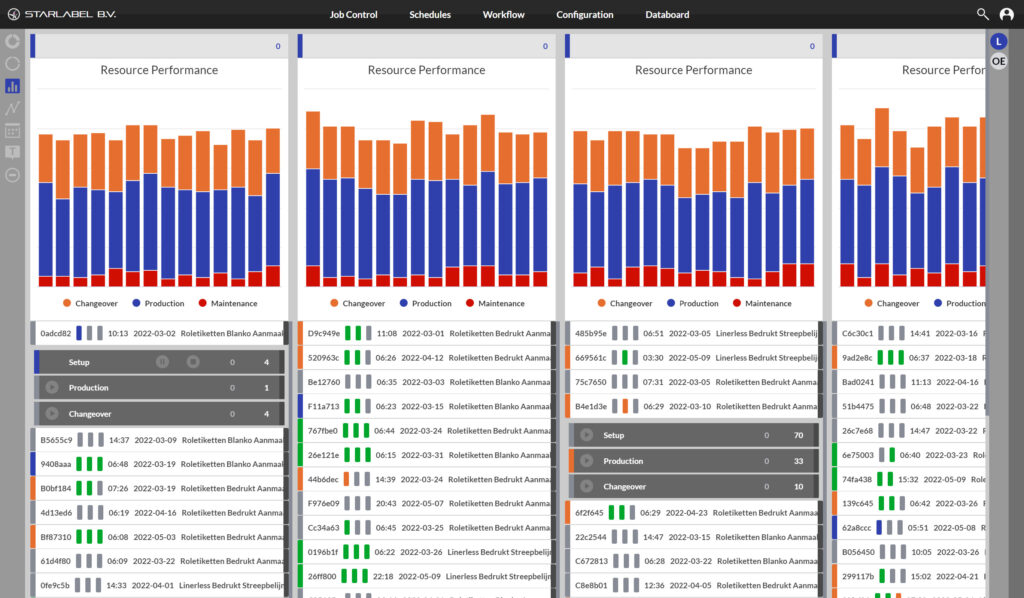Select the second circular sidebar icon
The image size is (1024, 598).
[x=12, y=63]
